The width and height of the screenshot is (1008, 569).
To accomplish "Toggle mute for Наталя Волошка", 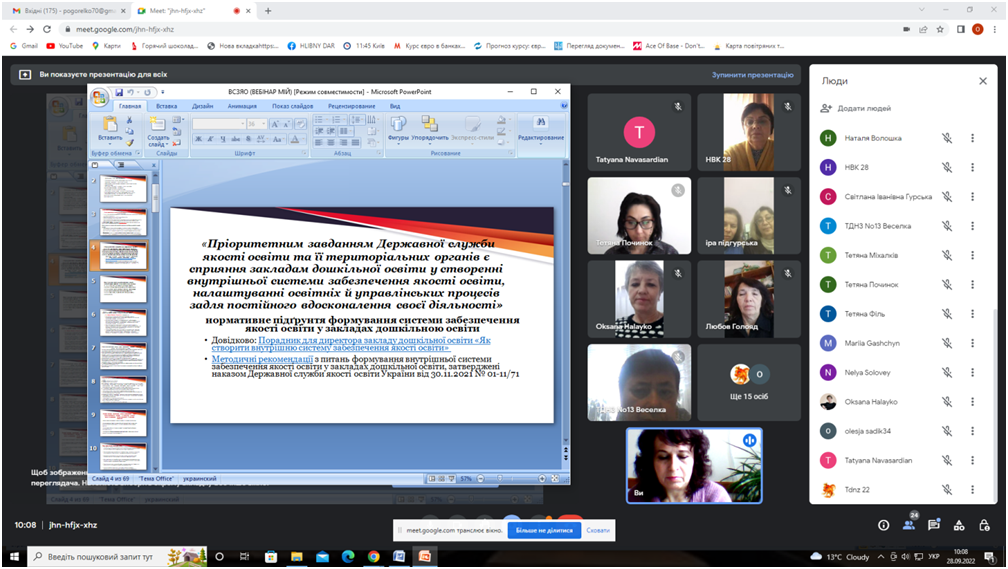I will pyautogui.click(x=947, y=138).
